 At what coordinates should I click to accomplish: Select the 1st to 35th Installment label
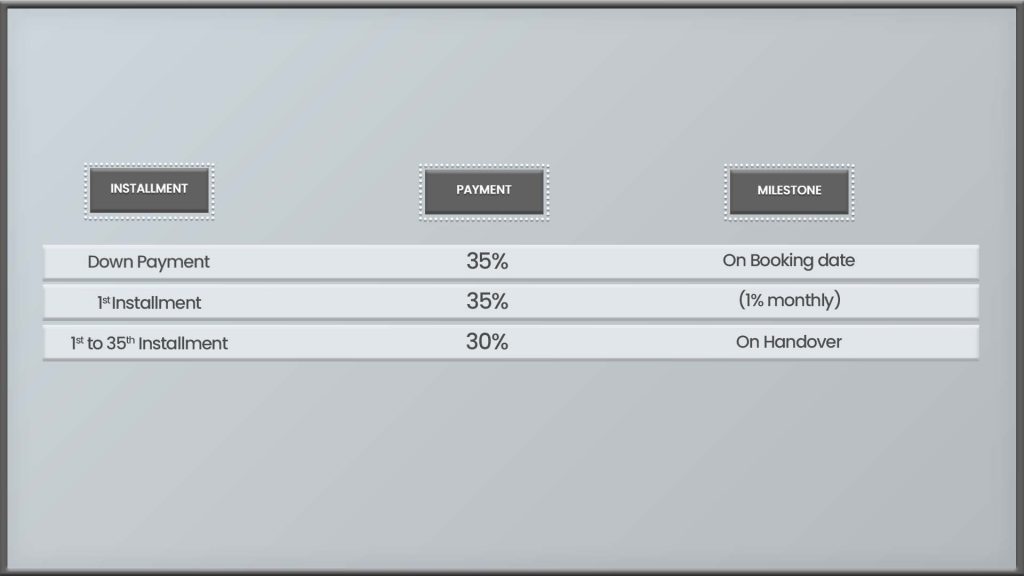[149, 343]
